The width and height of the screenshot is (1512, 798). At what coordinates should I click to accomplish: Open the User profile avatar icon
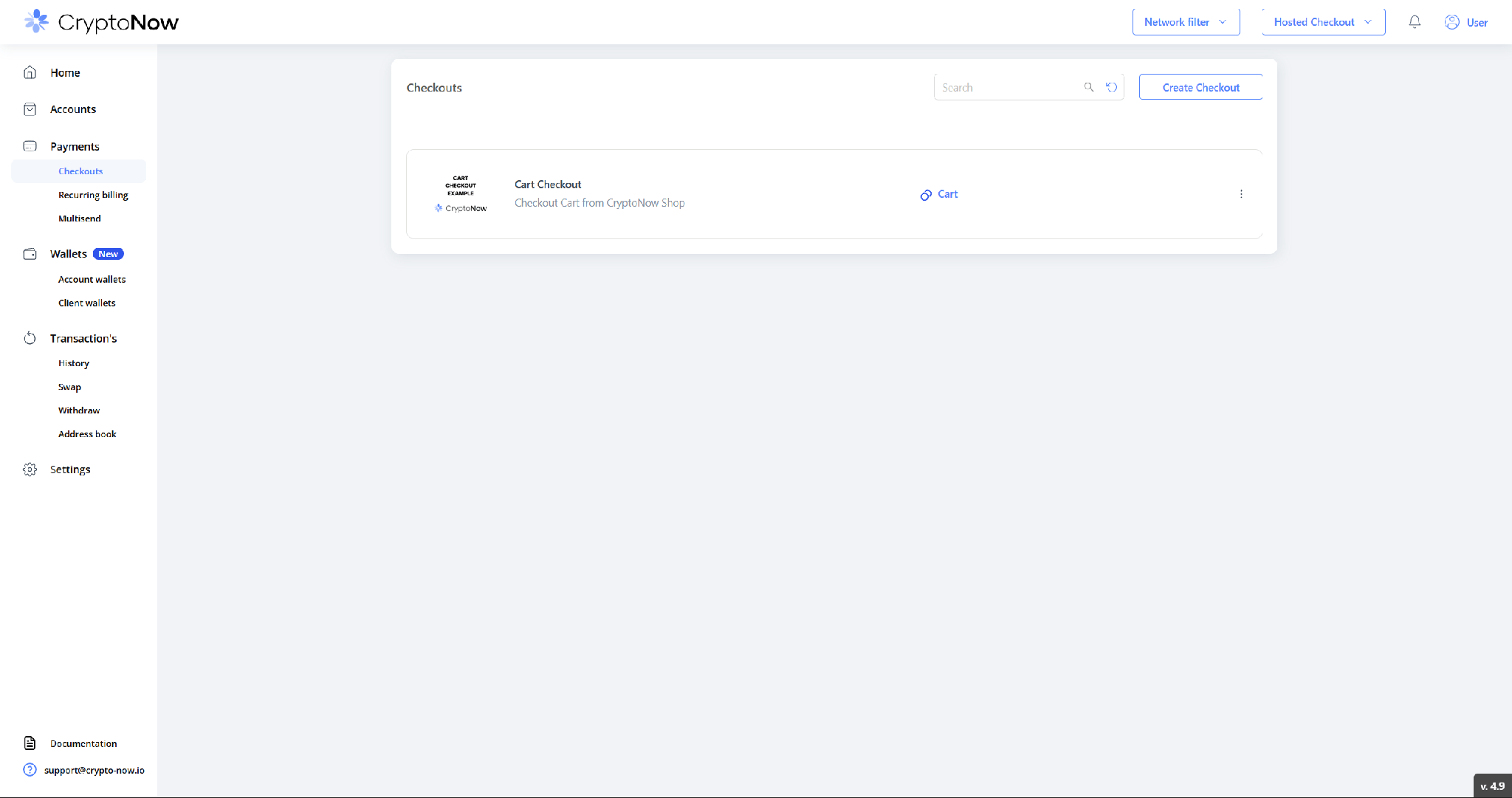[1451, 22]
